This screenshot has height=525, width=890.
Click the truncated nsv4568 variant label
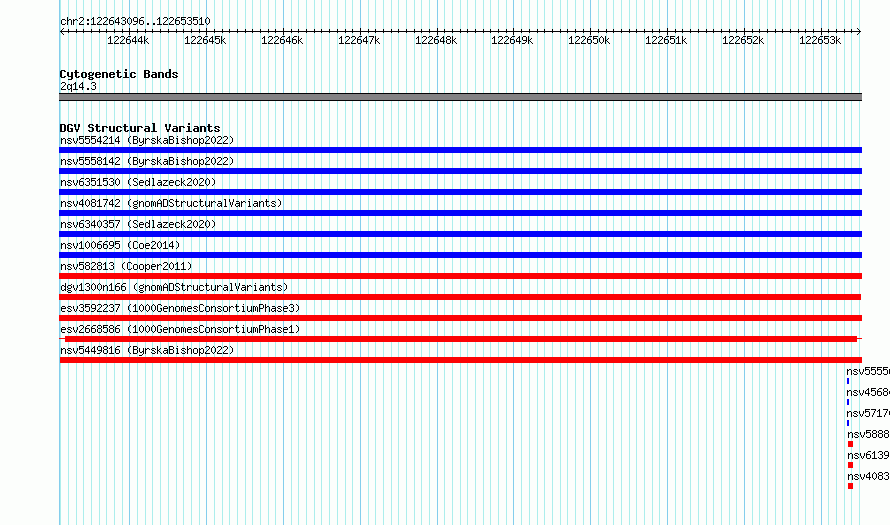point(868,392)
